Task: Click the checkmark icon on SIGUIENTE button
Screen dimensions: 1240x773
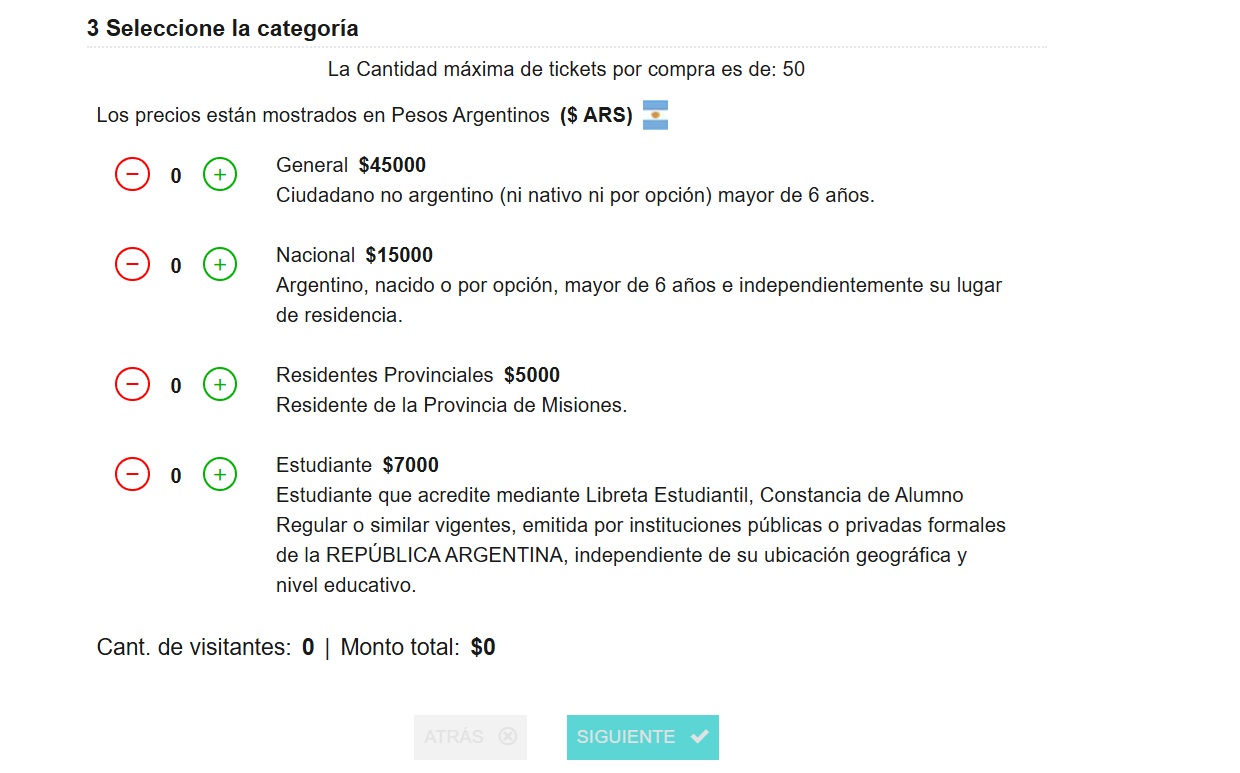Action: [x=697, y=736]
